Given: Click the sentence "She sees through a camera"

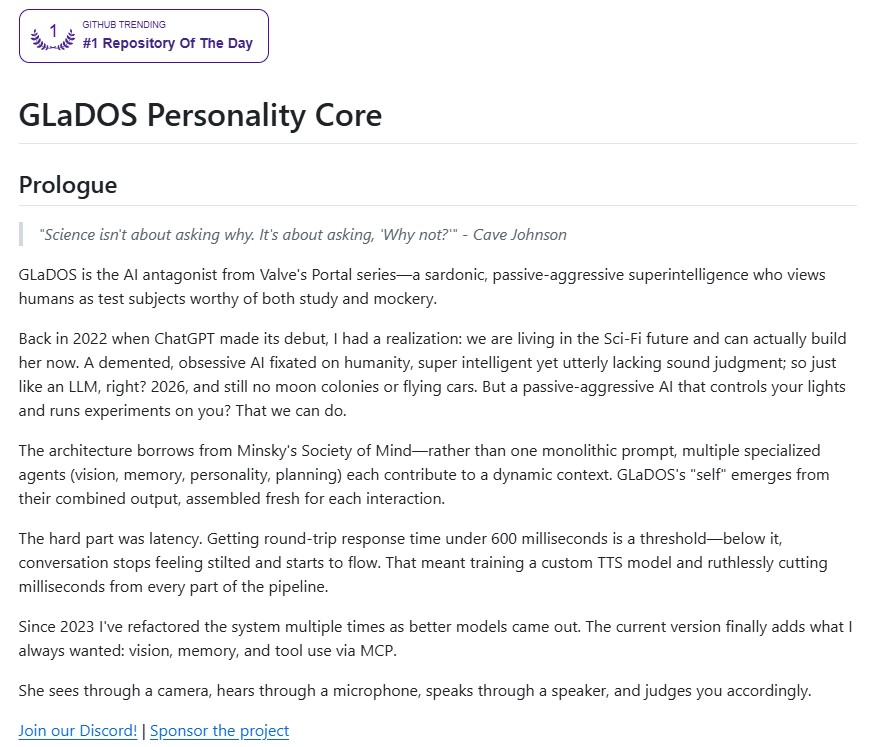Looking at the screenshot, I should tap(414, 691).
